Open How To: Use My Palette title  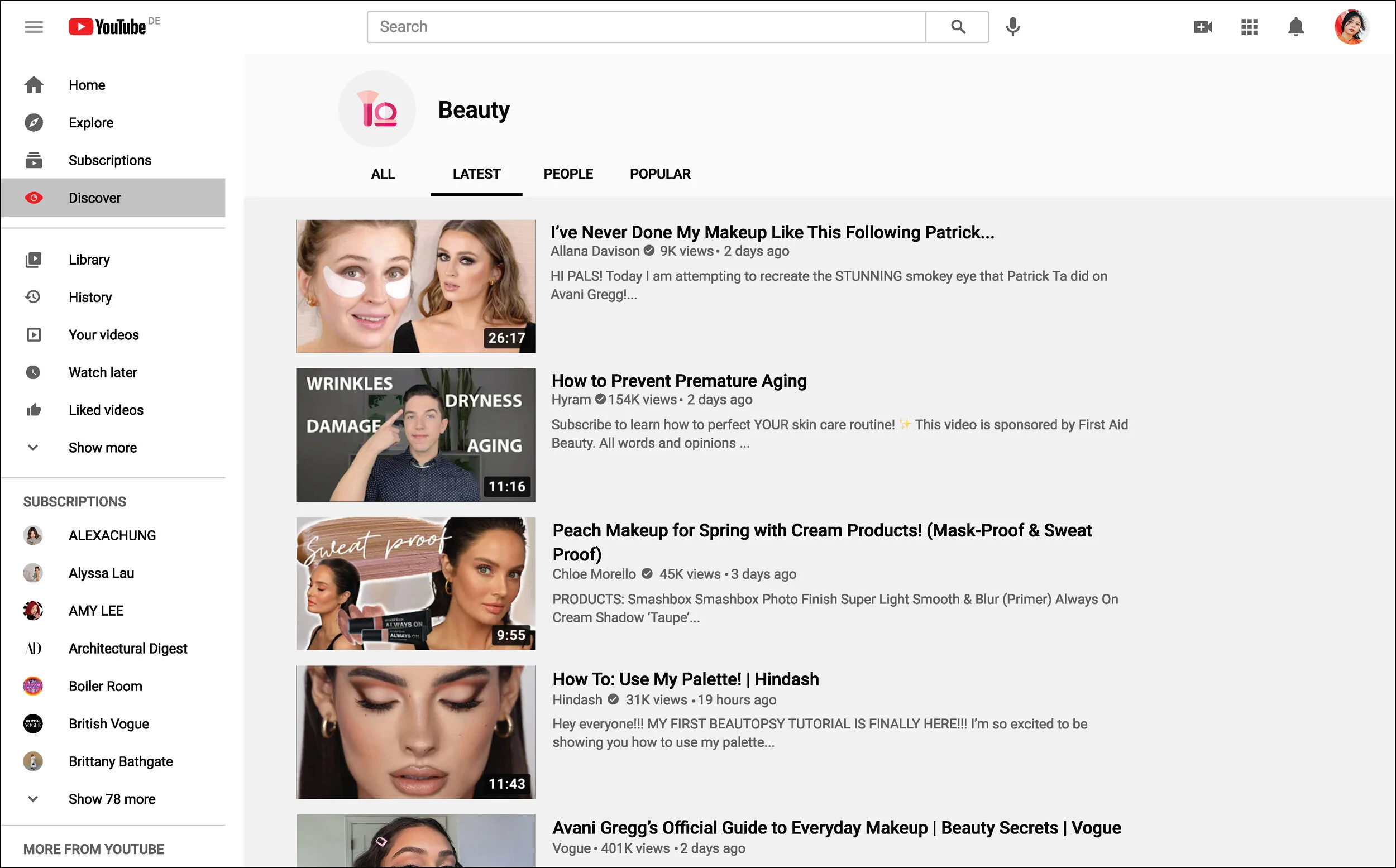point(685,679)
